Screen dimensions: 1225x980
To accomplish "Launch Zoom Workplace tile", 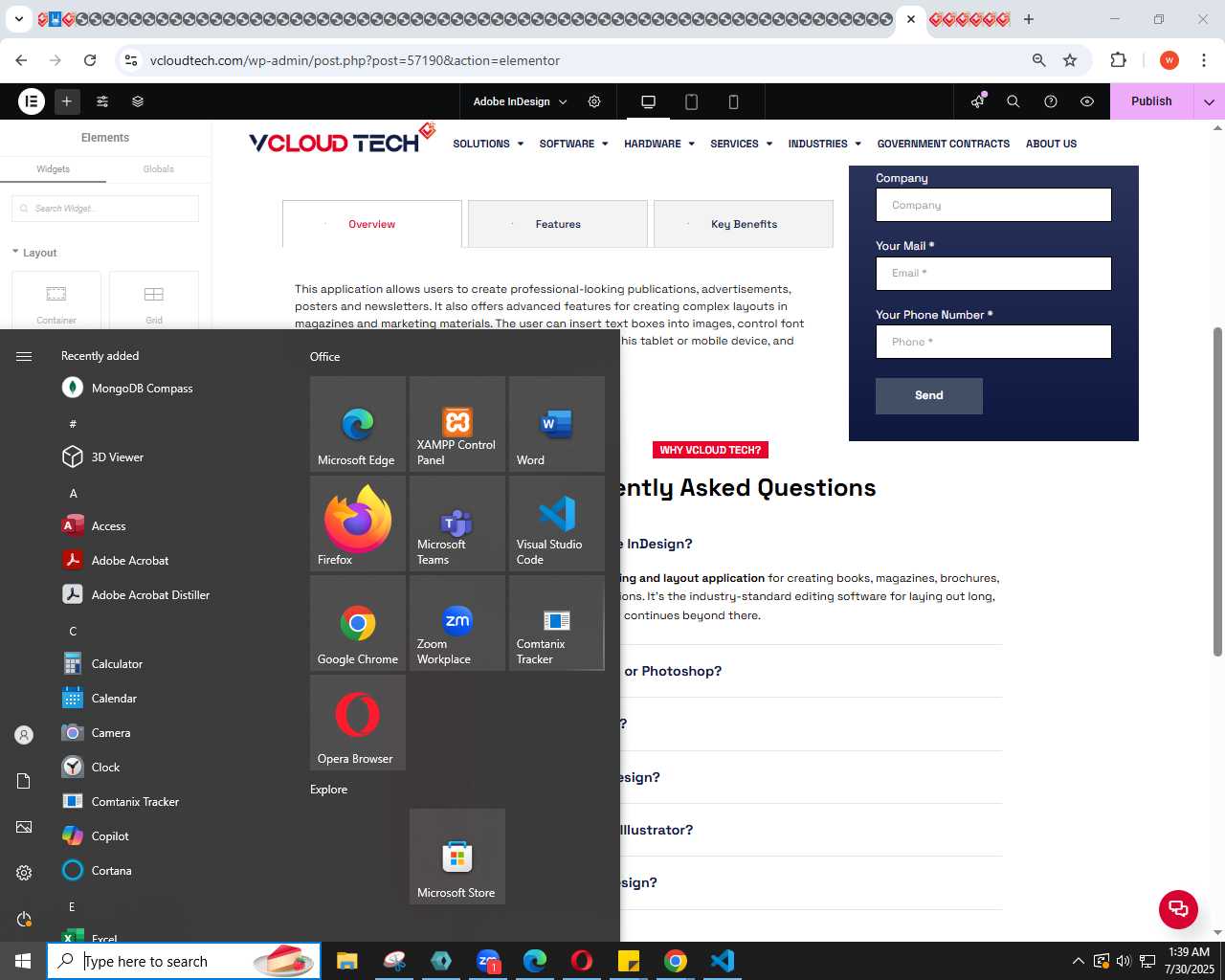I will pyautogui.click(x=457, y=623).
